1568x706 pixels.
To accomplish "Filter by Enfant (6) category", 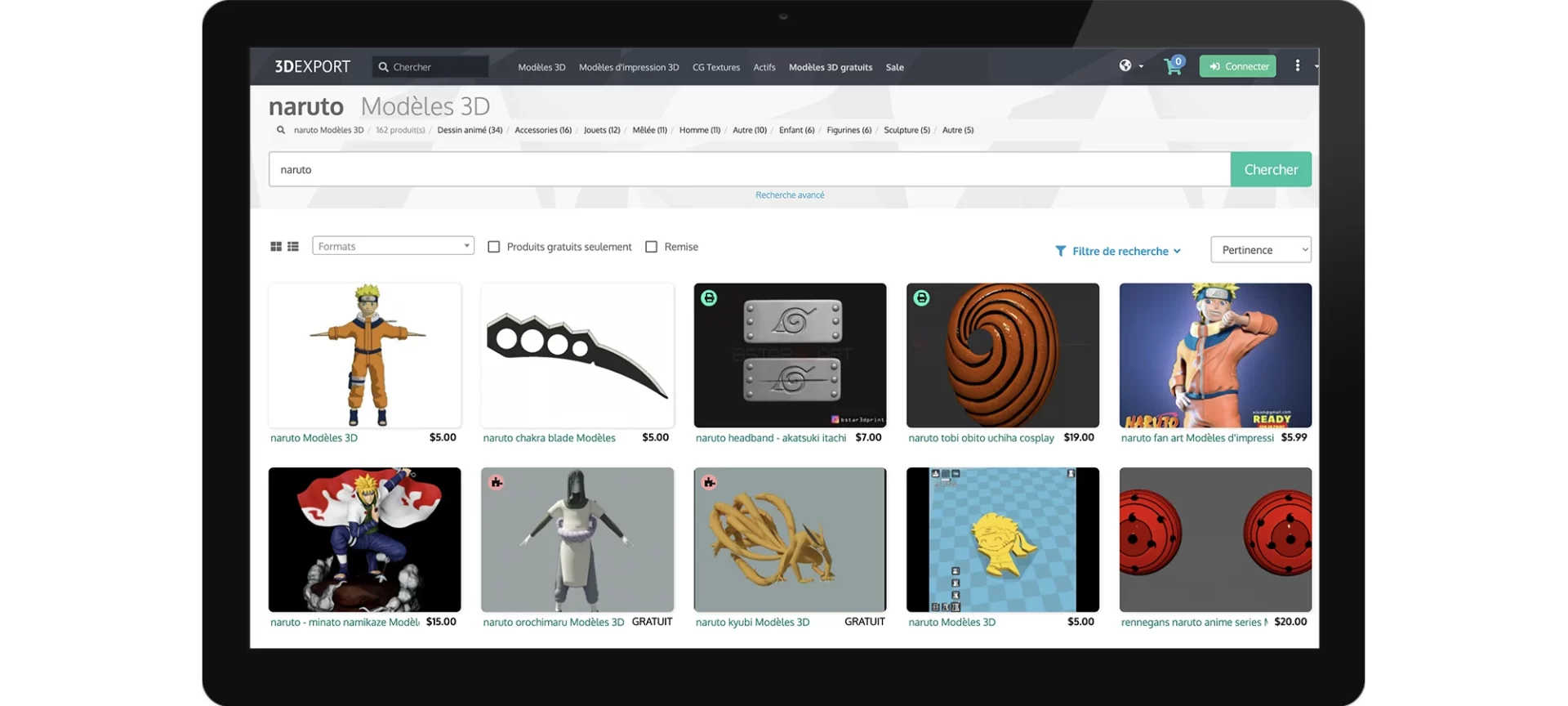I will 796,130.
